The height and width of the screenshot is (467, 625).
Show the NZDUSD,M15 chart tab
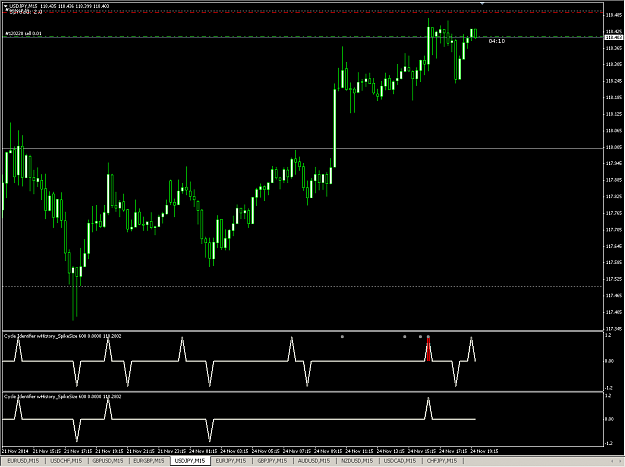pyautogui.click(x=357, y=461)
